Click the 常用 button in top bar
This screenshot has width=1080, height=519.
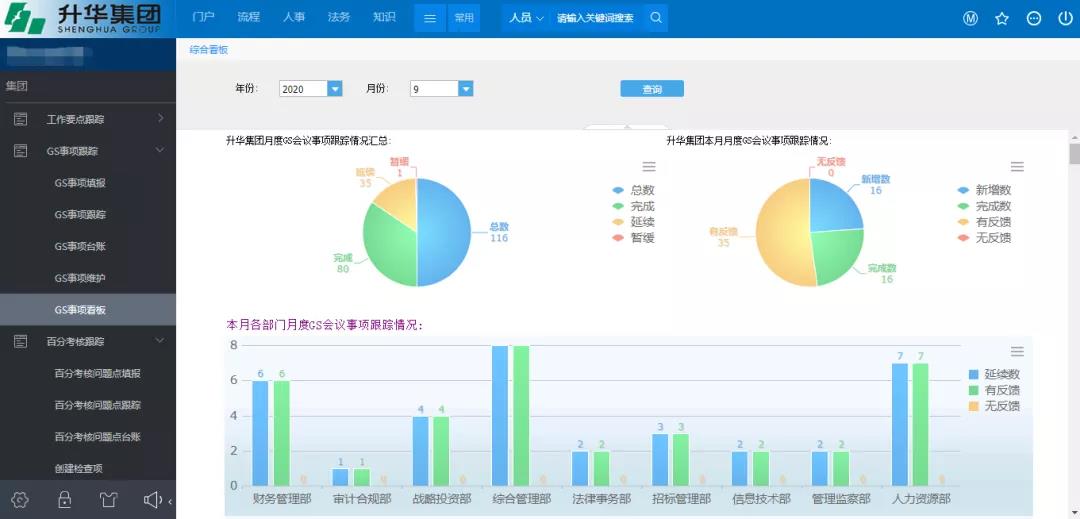tap(464, 18)
